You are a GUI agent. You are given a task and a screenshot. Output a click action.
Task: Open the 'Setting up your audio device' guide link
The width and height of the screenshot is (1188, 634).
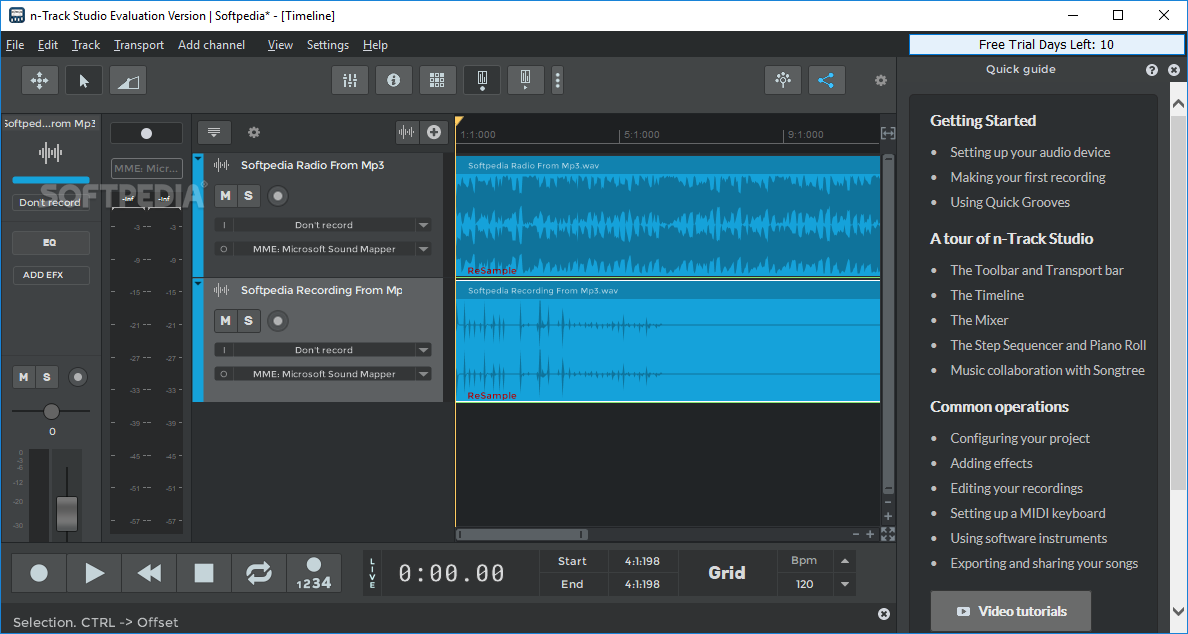pyautogui.click(x=1030, y=152)
